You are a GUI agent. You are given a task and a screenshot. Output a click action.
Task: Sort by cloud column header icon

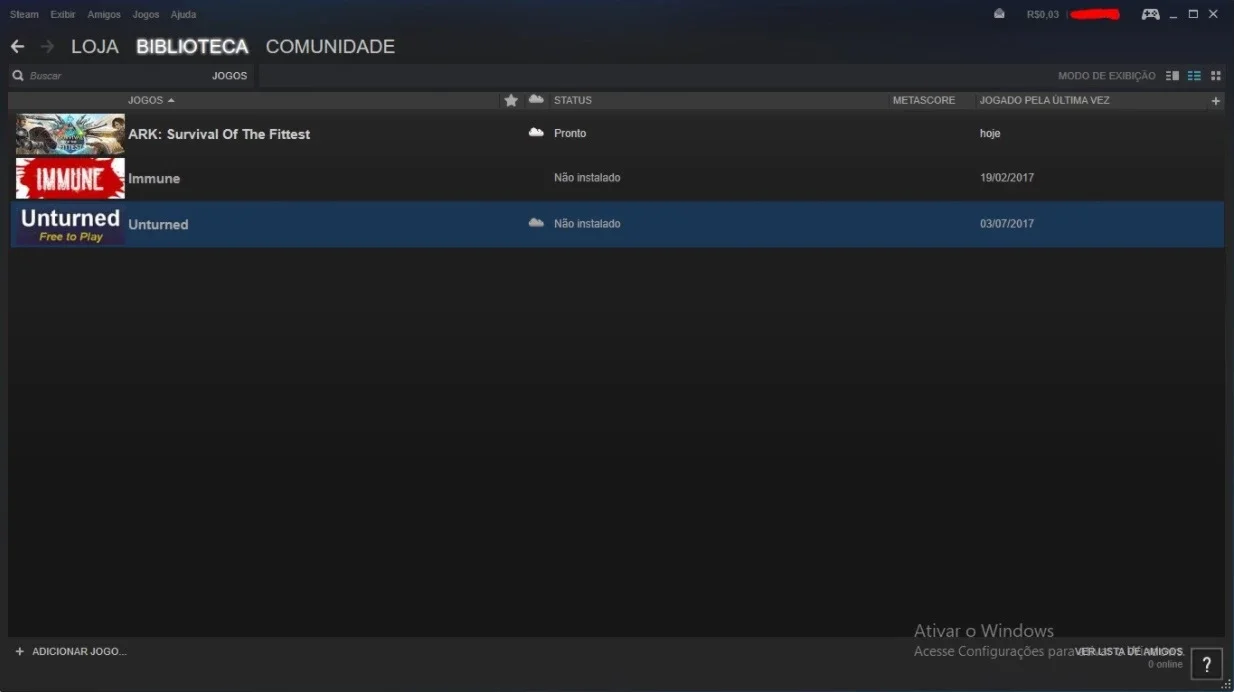pyautogui.click(x=536, y=99)
